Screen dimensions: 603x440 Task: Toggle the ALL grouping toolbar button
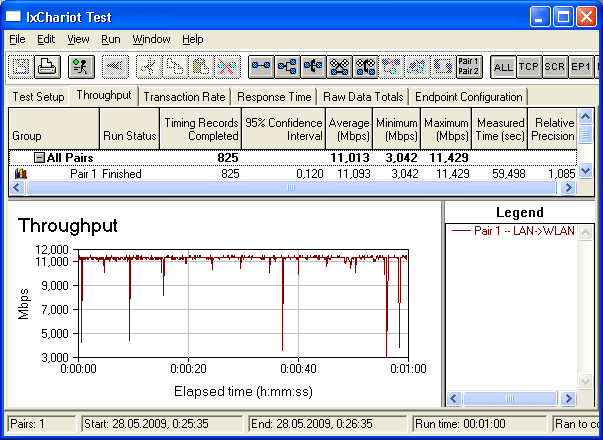pyautogui.click(x=503, y=67)
